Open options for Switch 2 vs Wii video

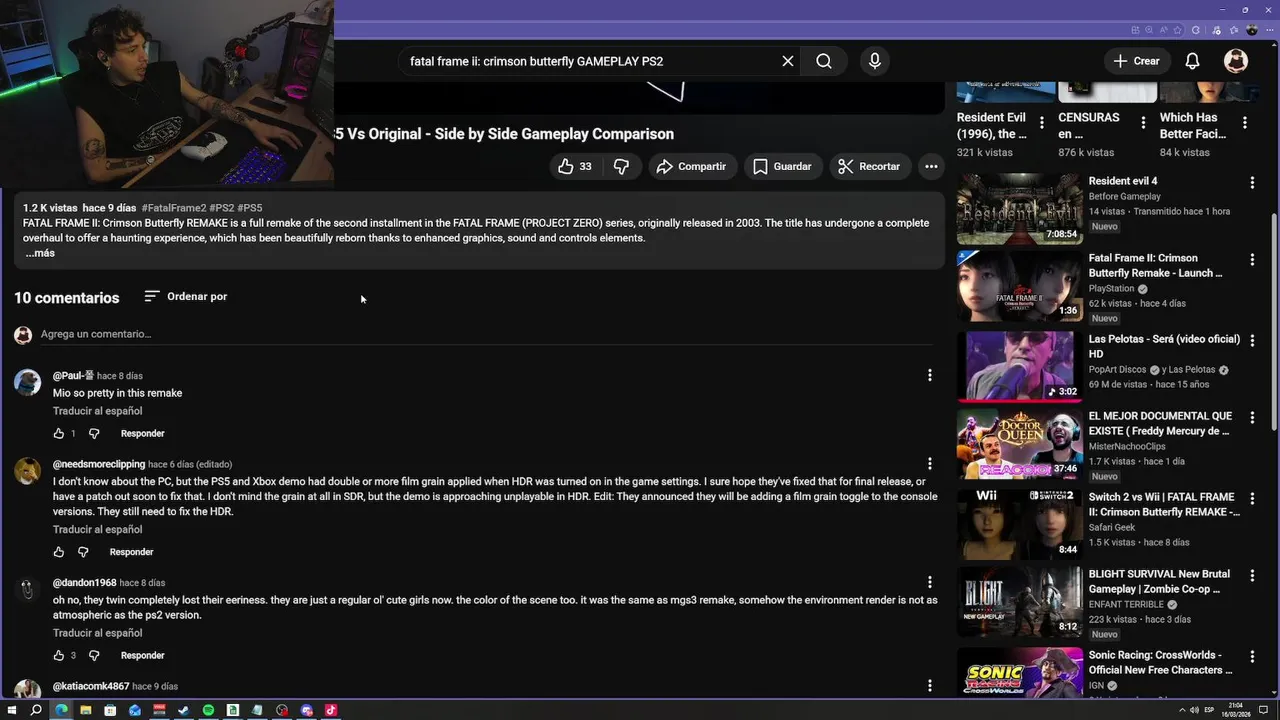(1252, 499)
